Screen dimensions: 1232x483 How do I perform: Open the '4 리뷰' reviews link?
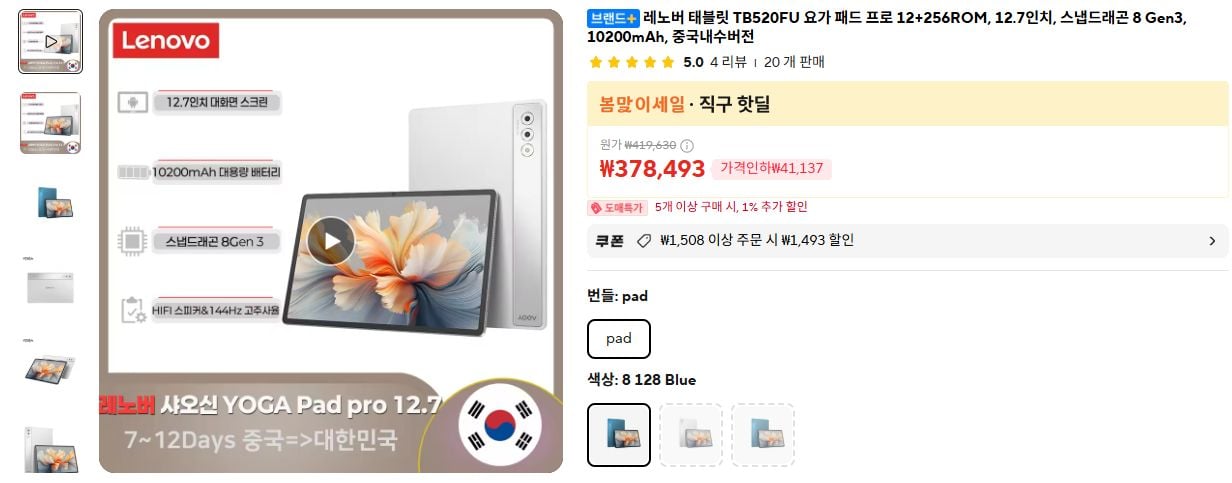coord(728,62)
